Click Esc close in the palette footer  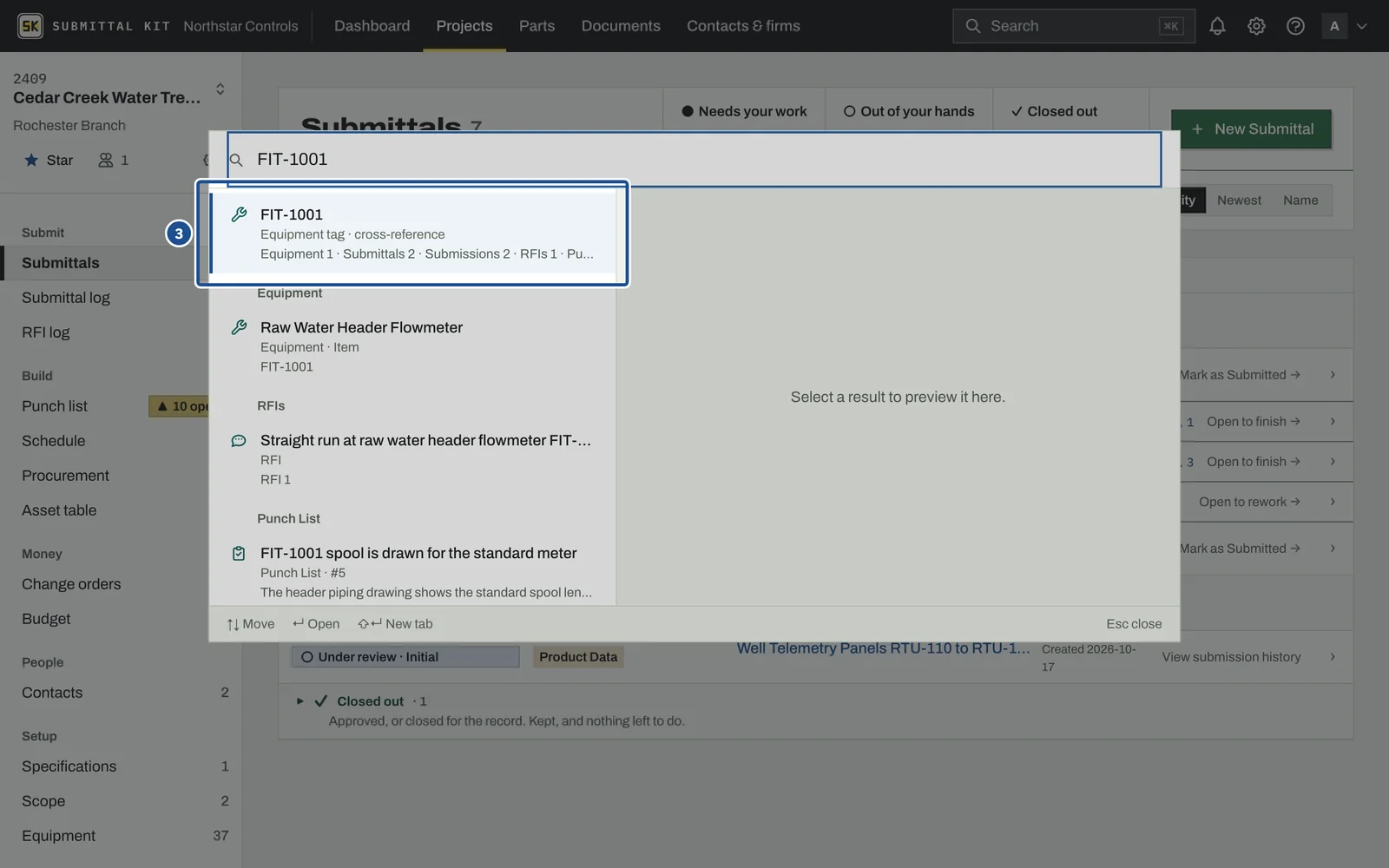click(1134, 624)
